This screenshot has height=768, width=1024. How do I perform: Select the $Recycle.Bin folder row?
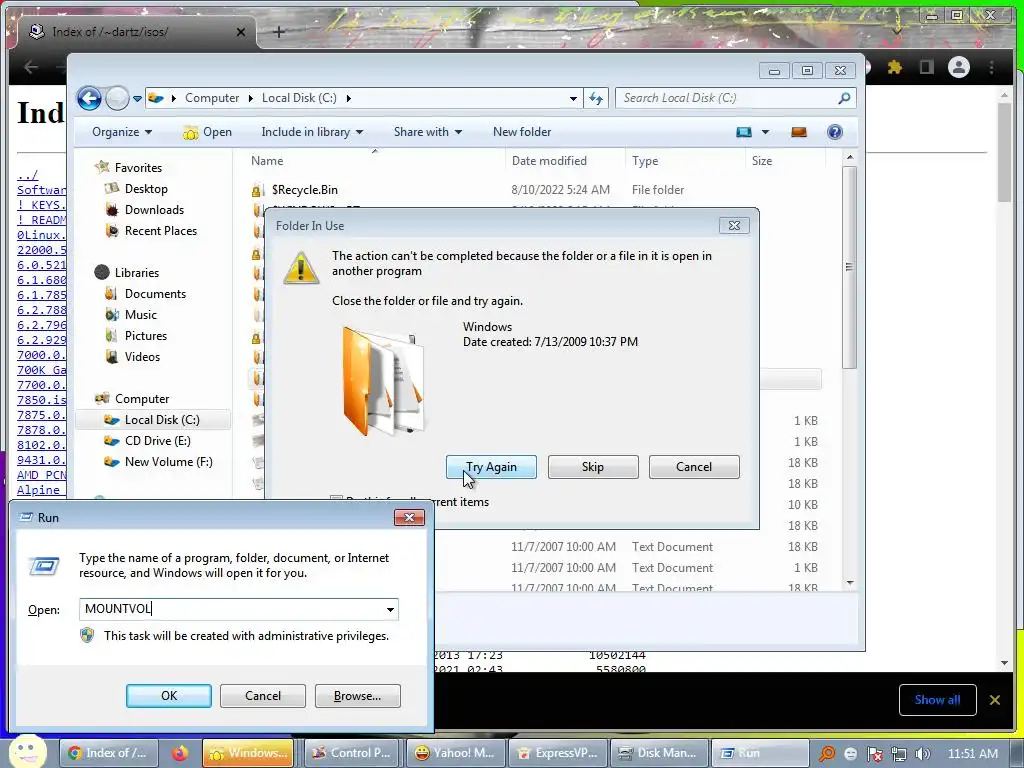coord(536,190)
